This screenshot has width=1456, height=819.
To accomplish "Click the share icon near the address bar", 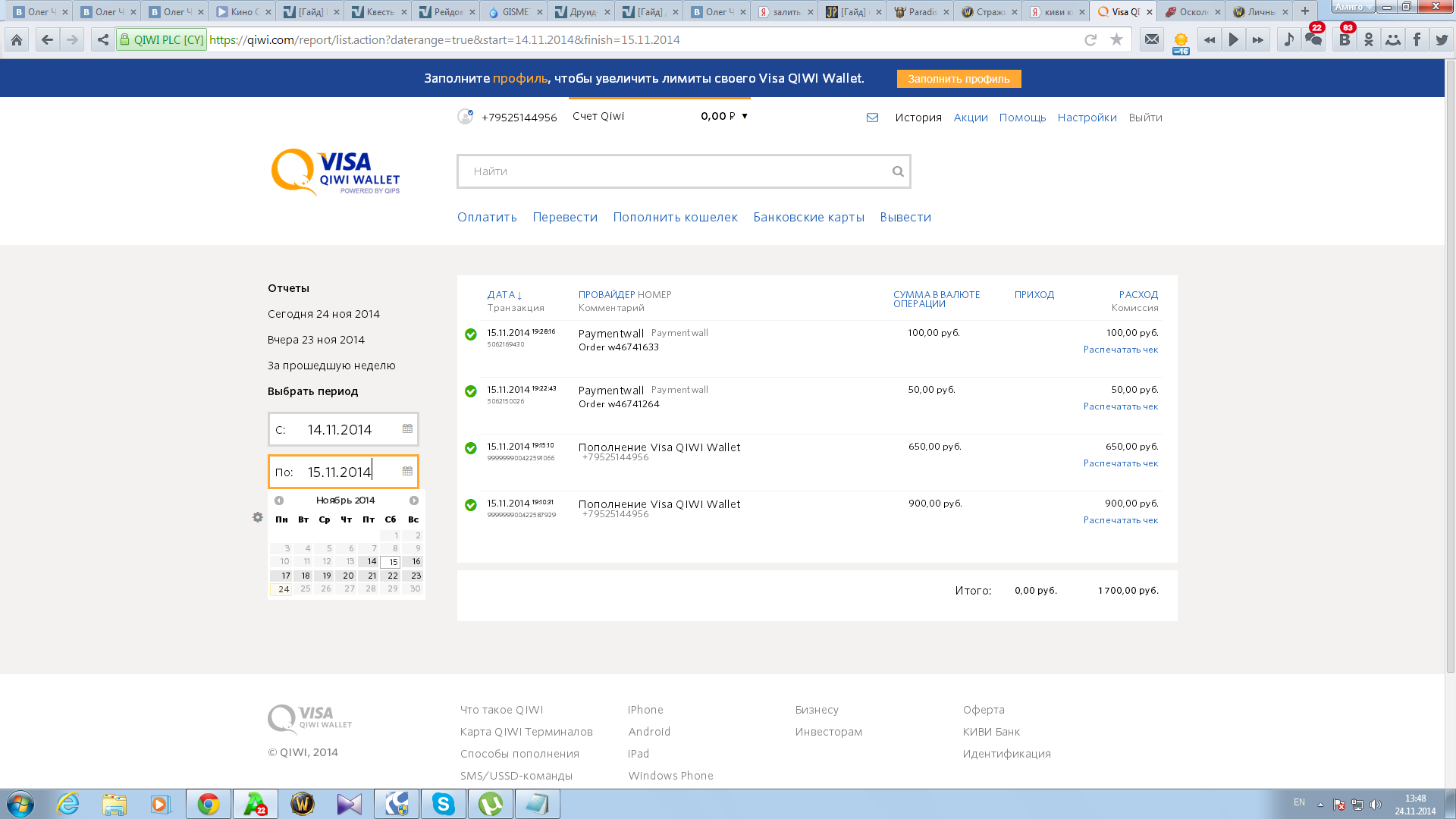I will [102, 40].
